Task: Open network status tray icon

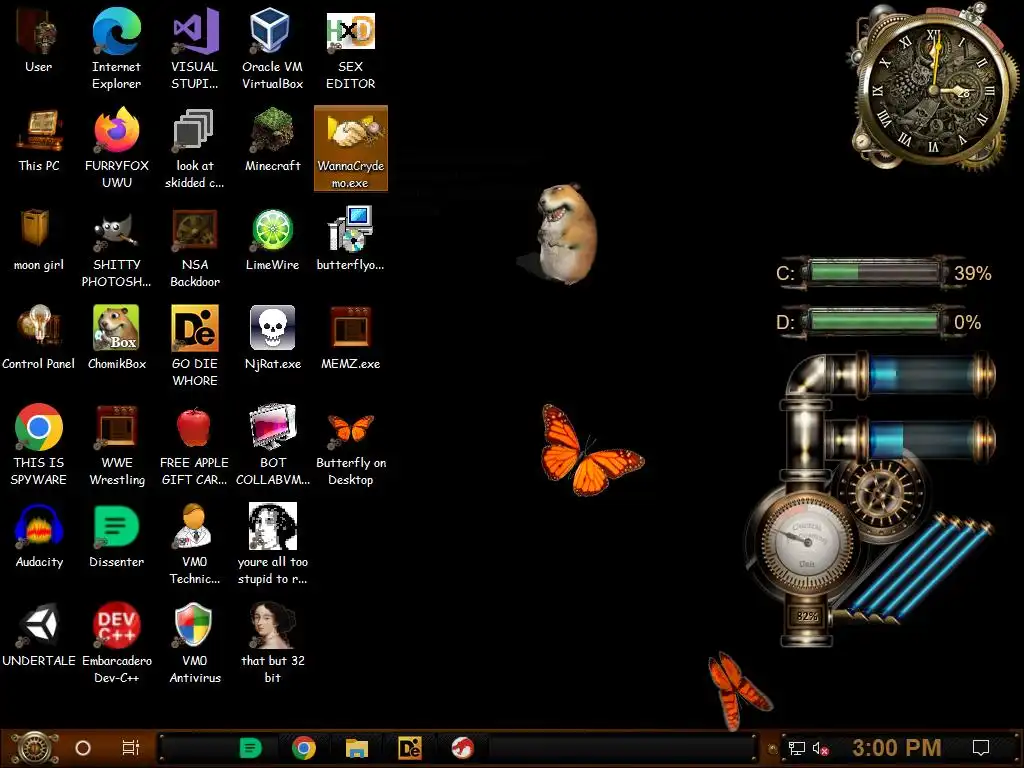Action: point(797,748)
